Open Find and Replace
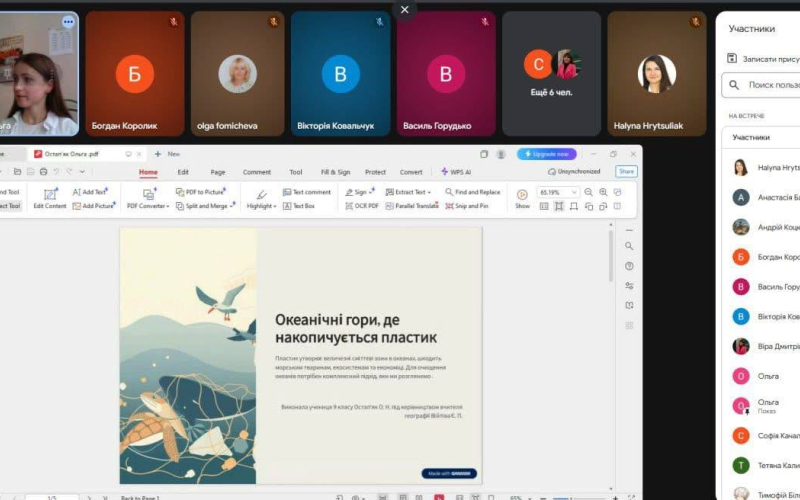Image resolution: width=800 pixels, height=500 pixels. tap(471, 192)
